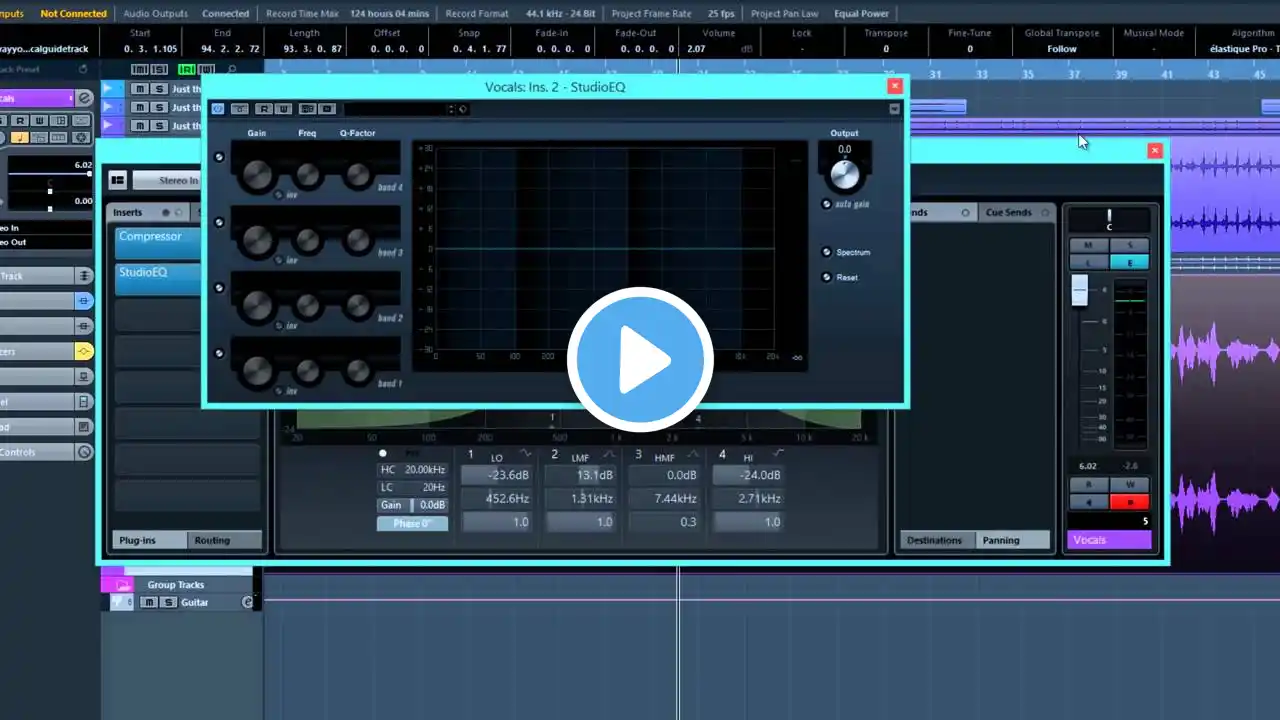Viewport: 1280px width, 720px height.
Task: Mute the Guitar track
Action: point(149,602)
